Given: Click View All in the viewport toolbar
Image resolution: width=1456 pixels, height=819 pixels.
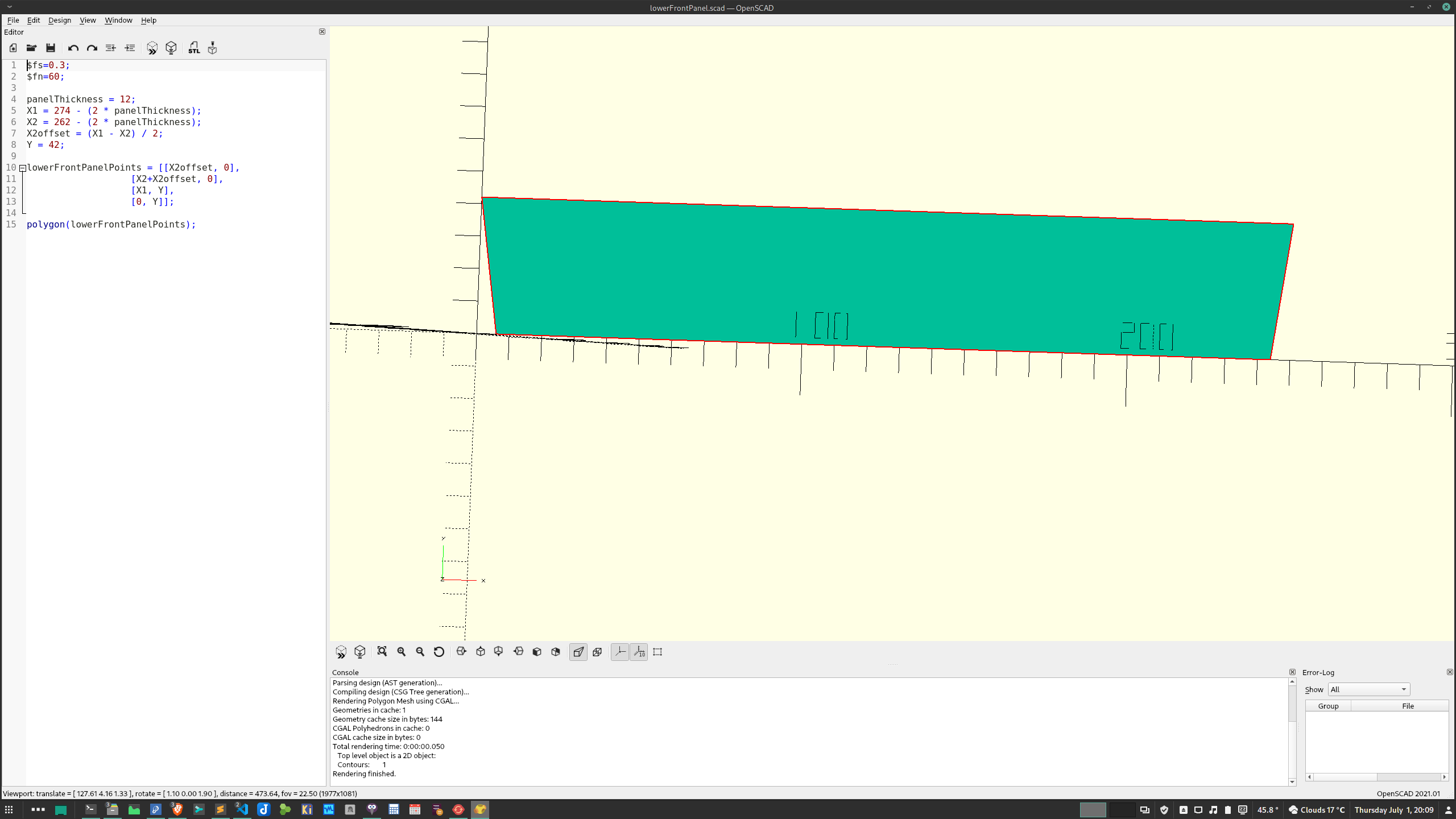Looking at the screenshot, I should point(382,652).
